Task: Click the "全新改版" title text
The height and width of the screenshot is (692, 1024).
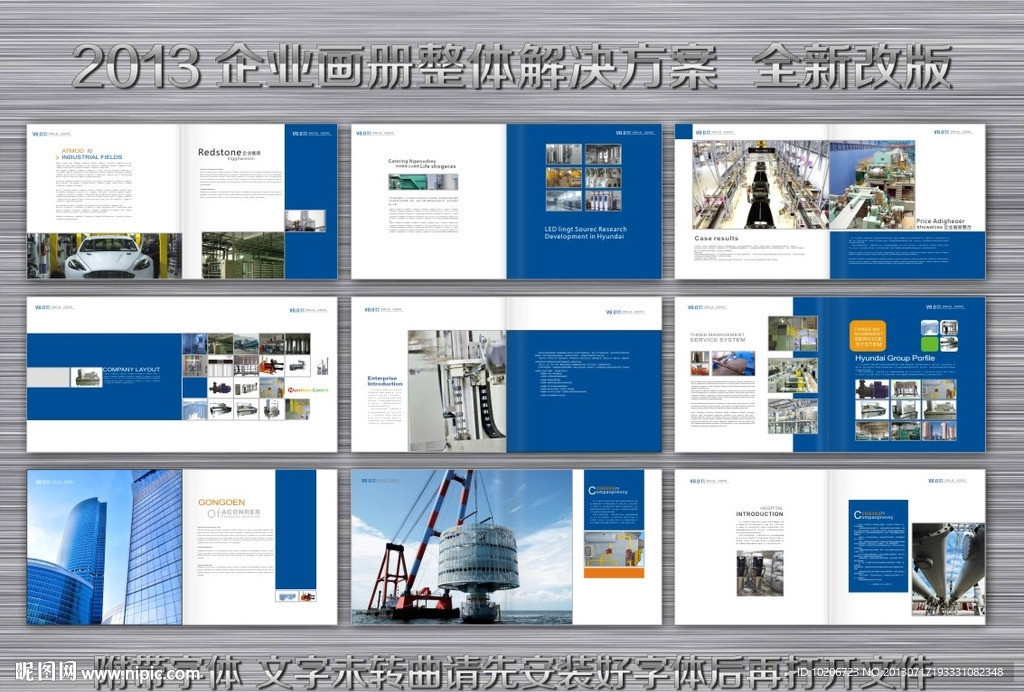Action: click(852, 66)
